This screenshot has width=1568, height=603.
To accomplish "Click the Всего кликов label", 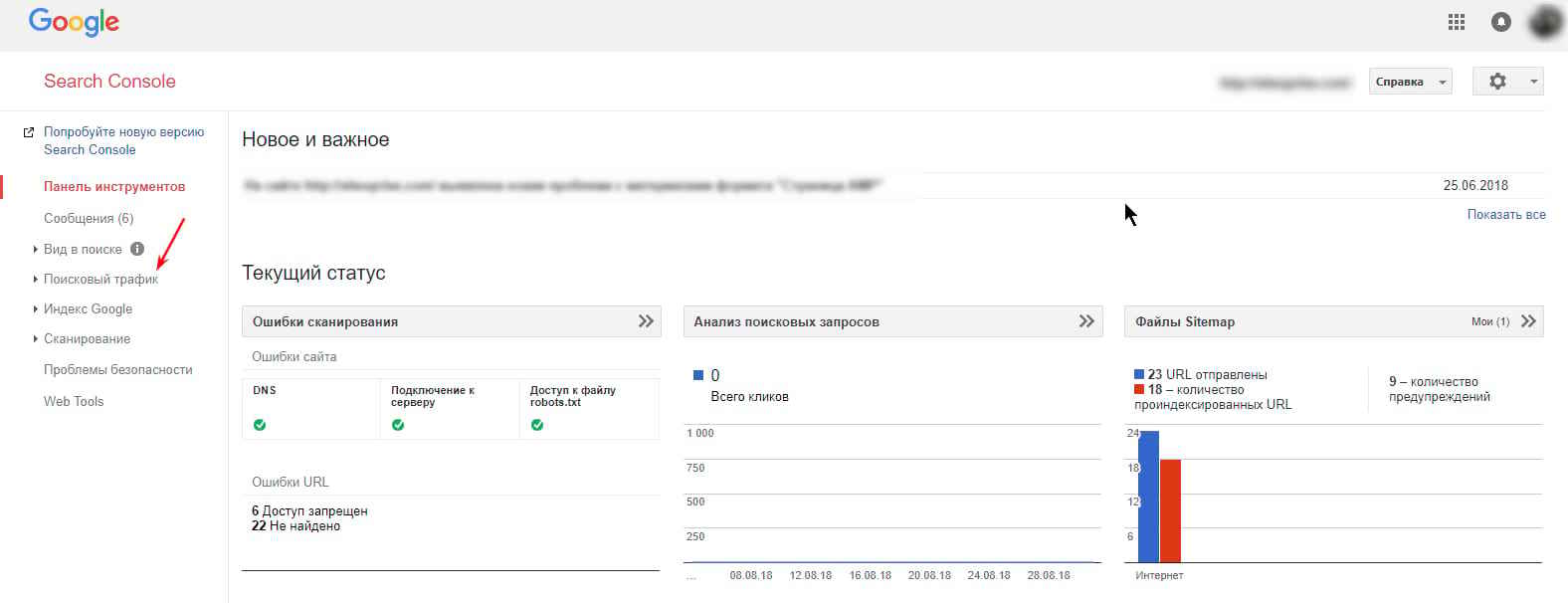I will point(749,396).
